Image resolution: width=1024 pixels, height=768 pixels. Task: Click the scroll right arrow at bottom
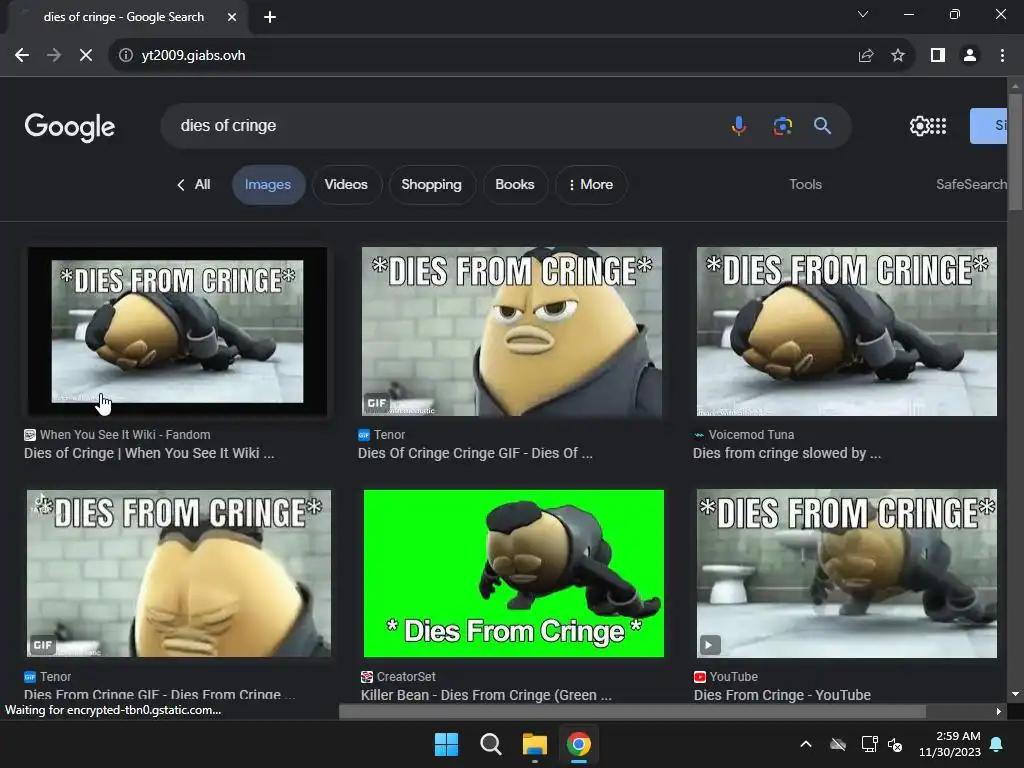pyautogui.click(x=999, y=711)
